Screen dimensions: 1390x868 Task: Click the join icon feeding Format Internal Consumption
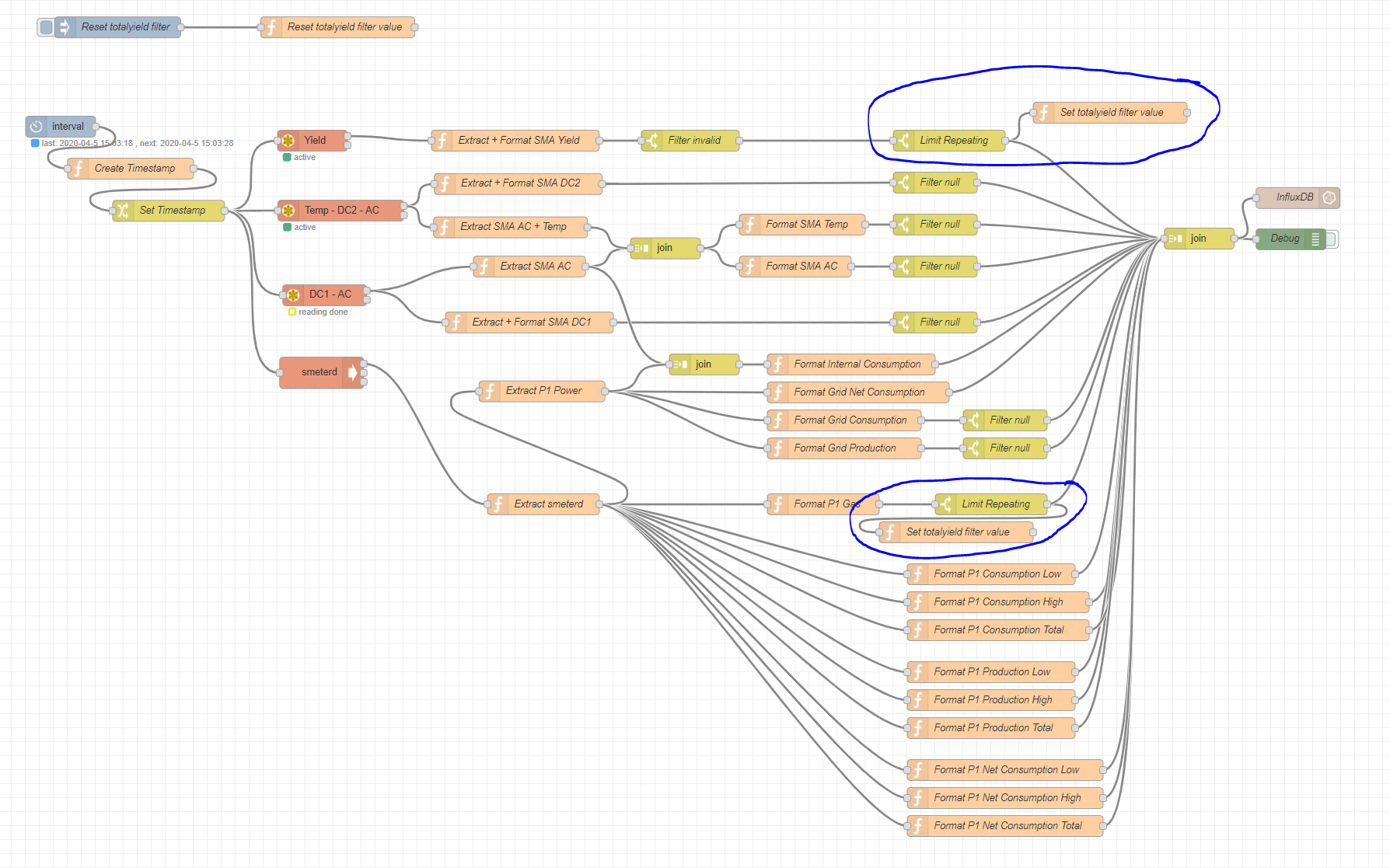[x=679, y=364]
